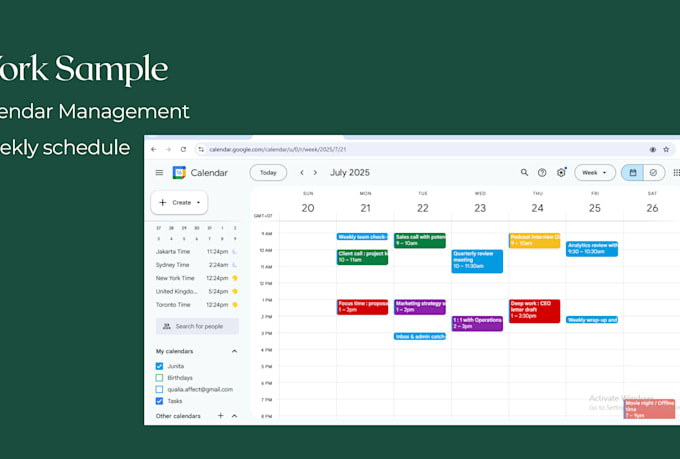Open the Deep work CEO letter event
Viewport: 680px width, 459px height.
click(534, 311)
